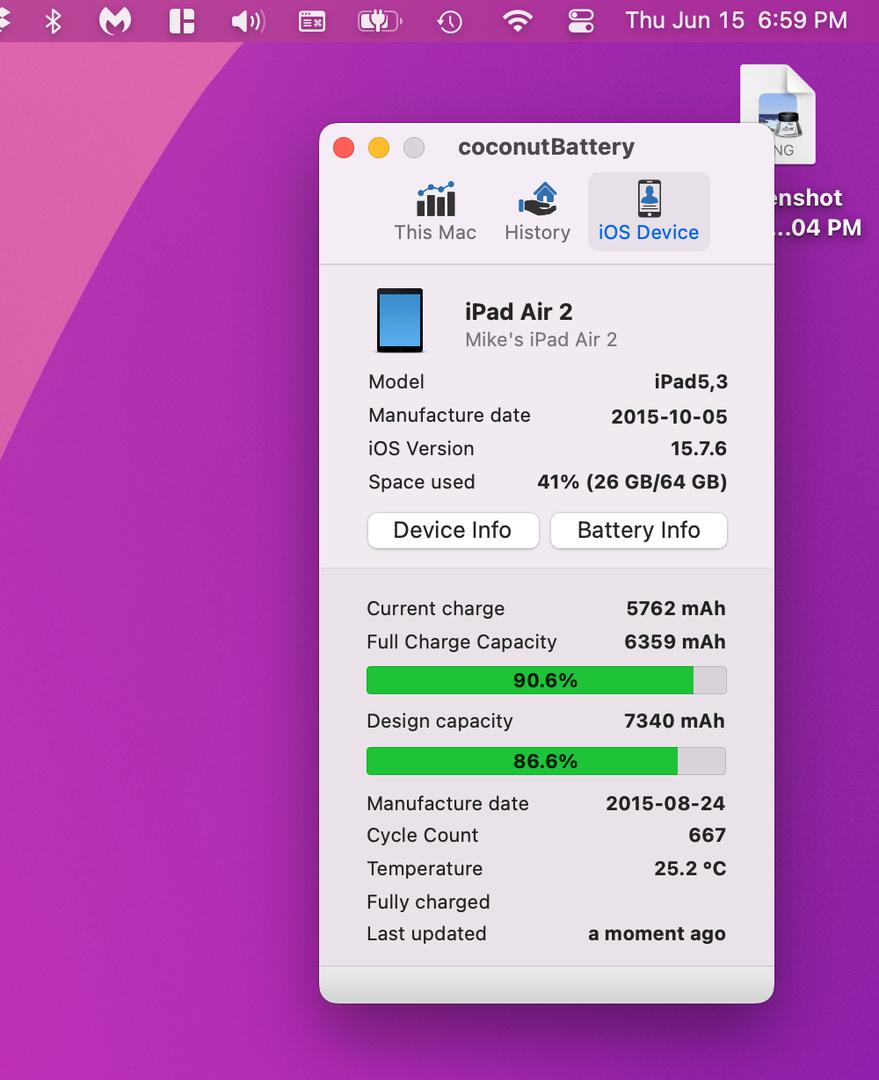Open the Malwarebytes menu bar icon
The width and height of the screenshot is (879, 1080).
click(115, 21)
